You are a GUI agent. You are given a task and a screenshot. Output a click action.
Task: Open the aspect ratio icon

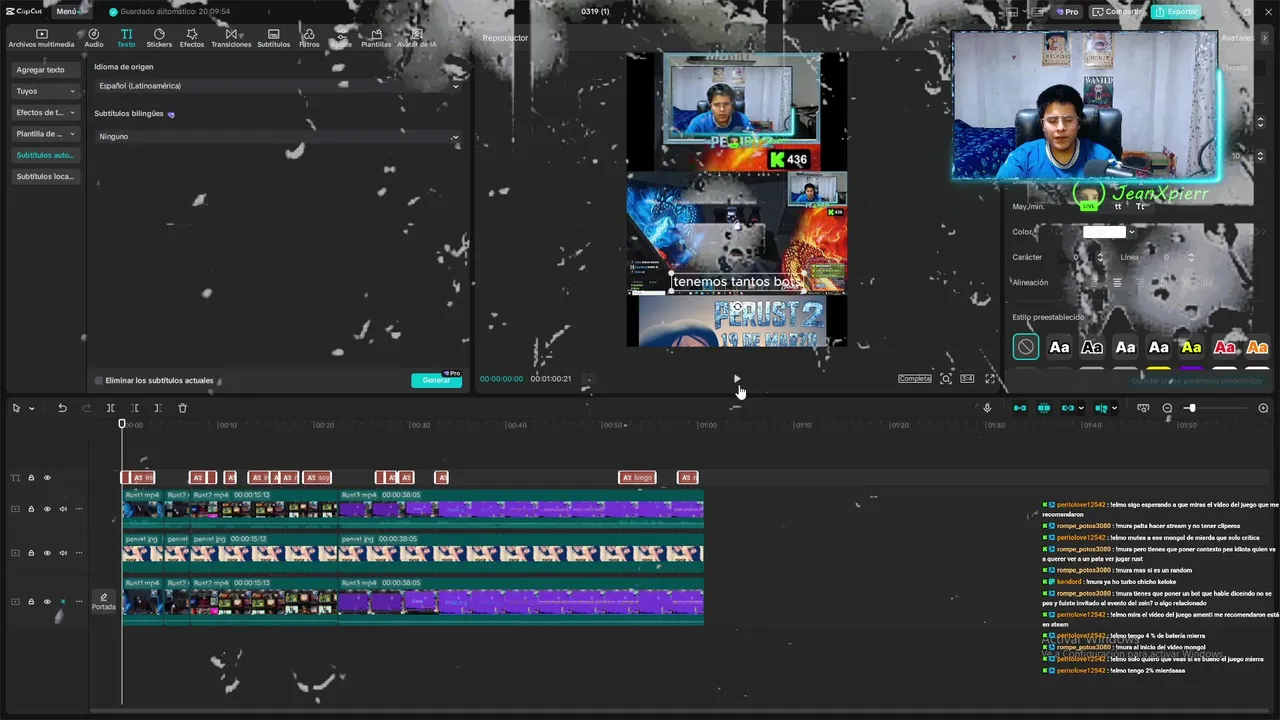[967, 379]
